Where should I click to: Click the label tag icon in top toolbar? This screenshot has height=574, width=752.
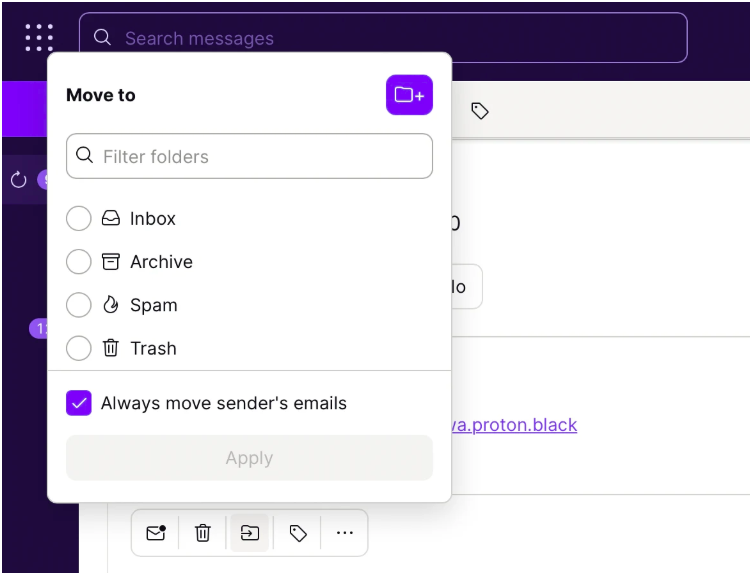tap(480, 111)
